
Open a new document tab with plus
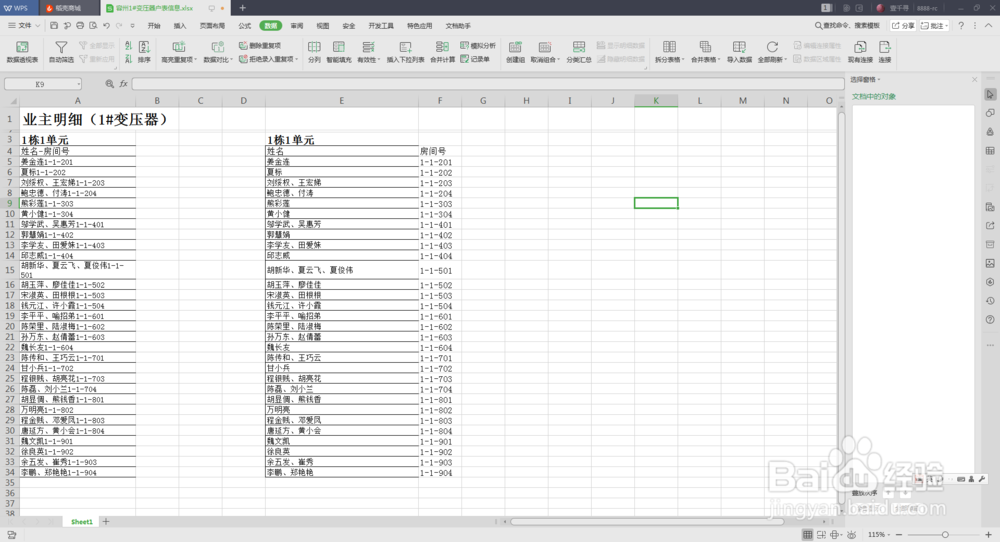coord(242,8)
